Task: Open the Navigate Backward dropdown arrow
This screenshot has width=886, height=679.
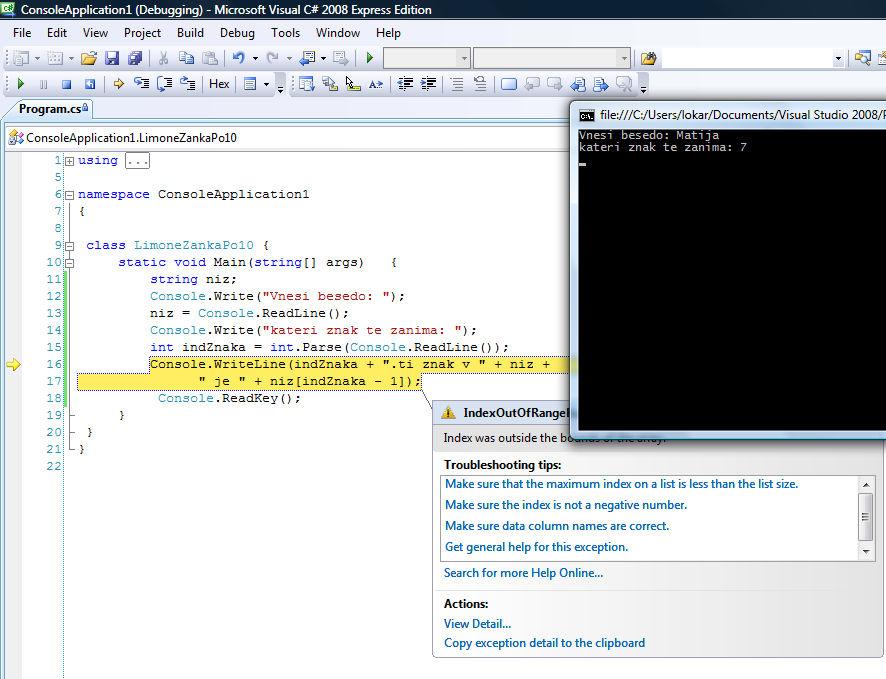Action: (323, 58)
